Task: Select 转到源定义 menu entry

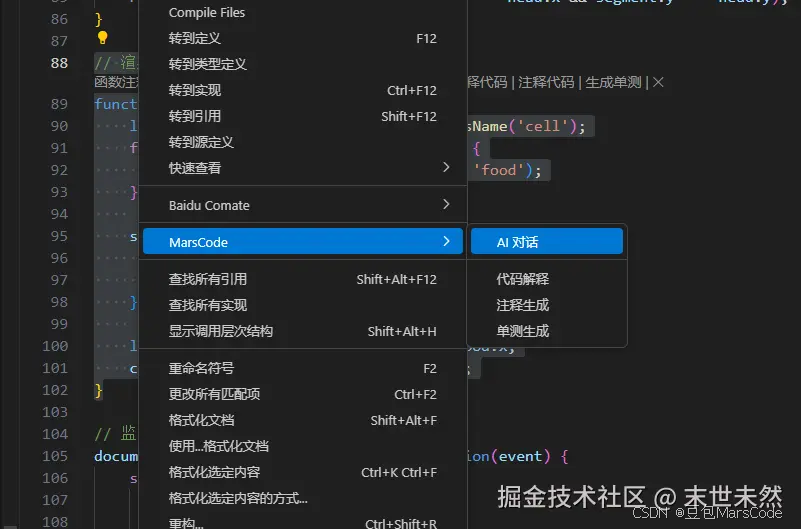Action: 303,142
